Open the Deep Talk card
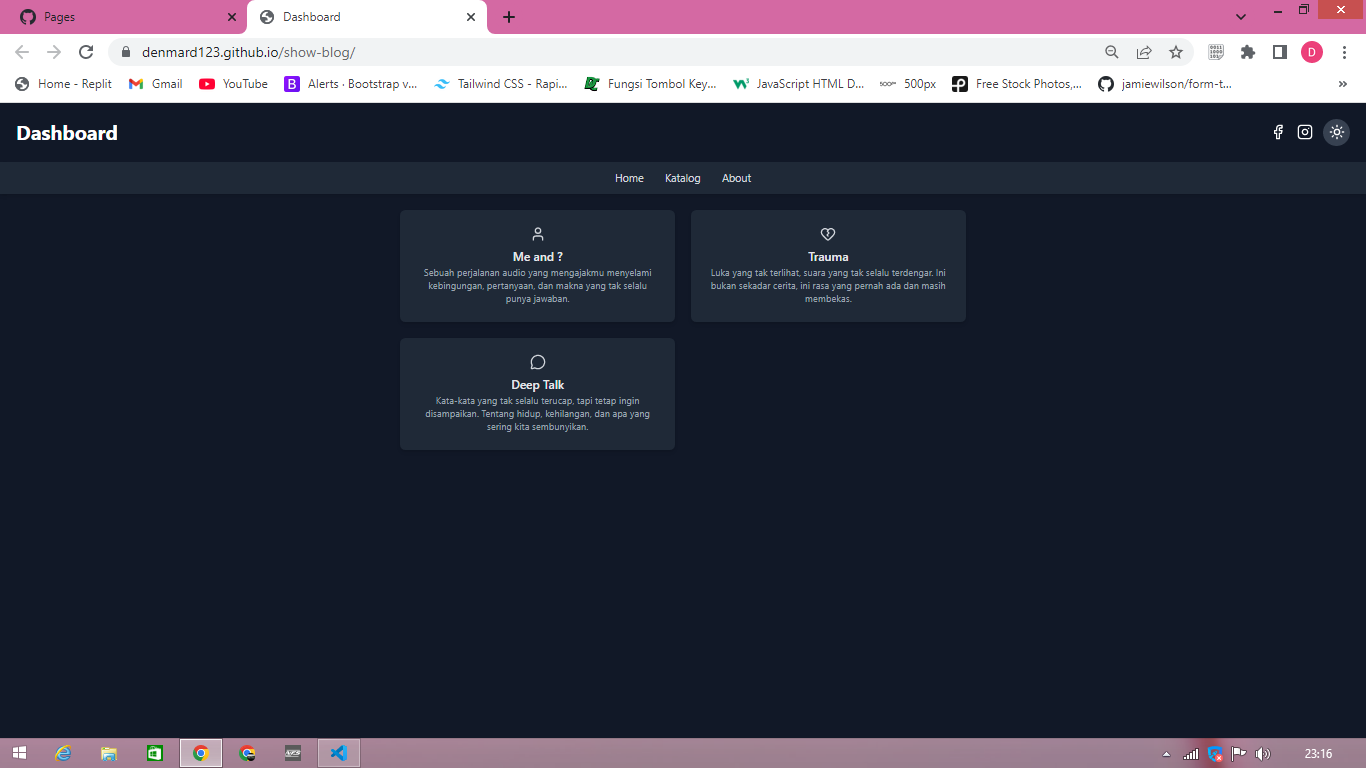 pos(537,394)
